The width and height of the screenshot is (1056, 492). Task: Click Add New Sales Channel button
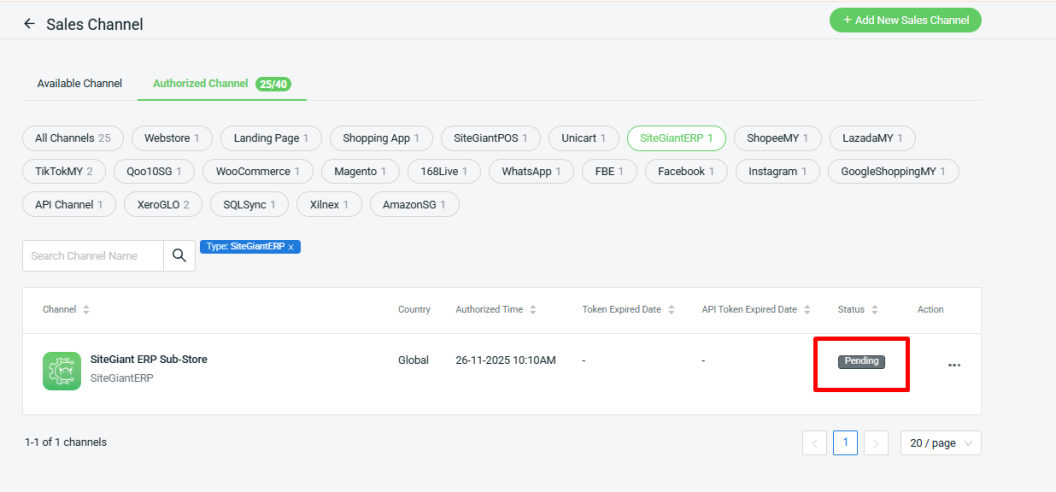[x=905, y=20]
